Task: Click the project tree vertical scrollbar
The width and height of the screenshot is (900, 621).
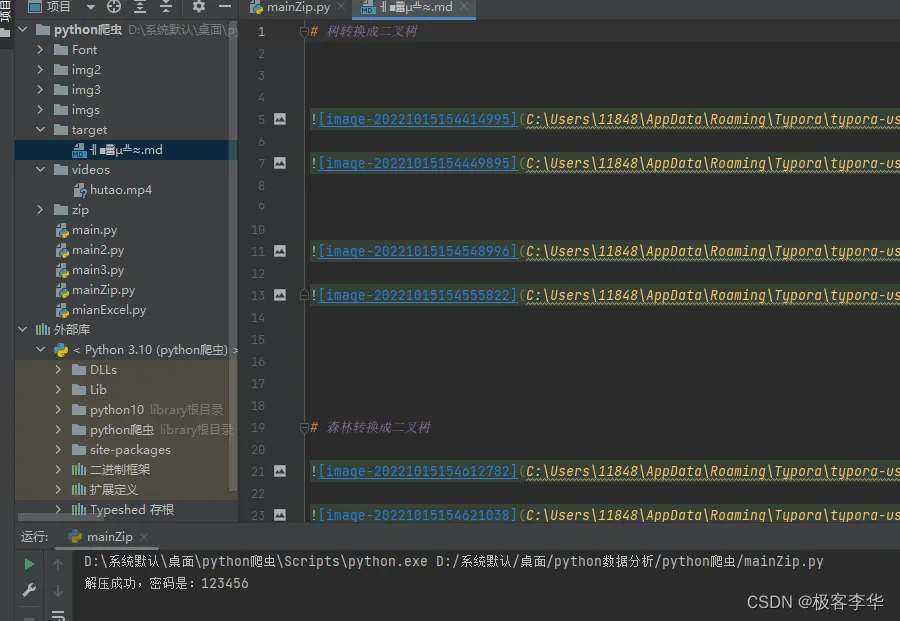Action: coord(233,258)
